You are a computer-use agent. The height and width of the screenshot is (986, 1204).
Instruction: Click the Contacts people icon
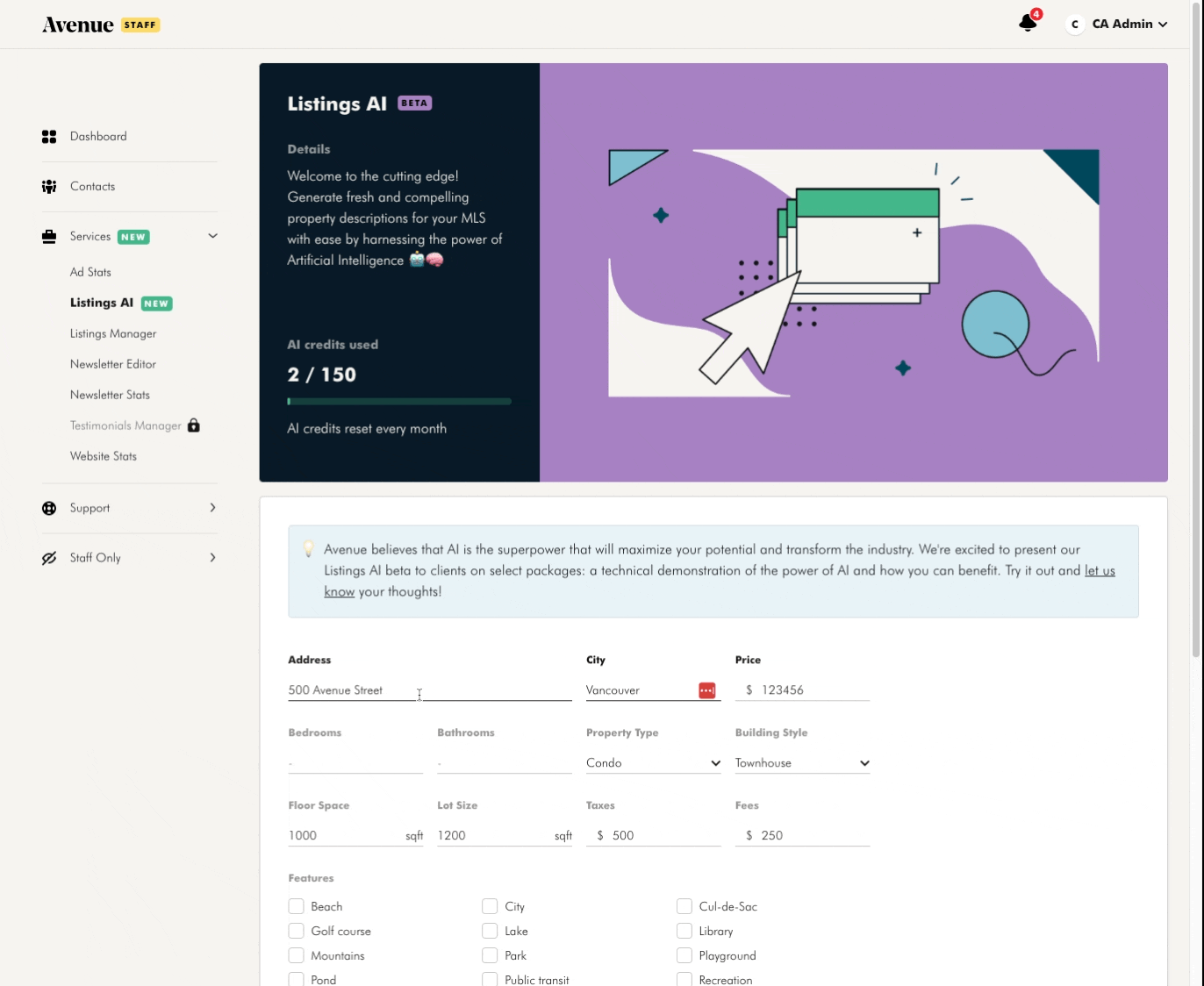(49, 187)
